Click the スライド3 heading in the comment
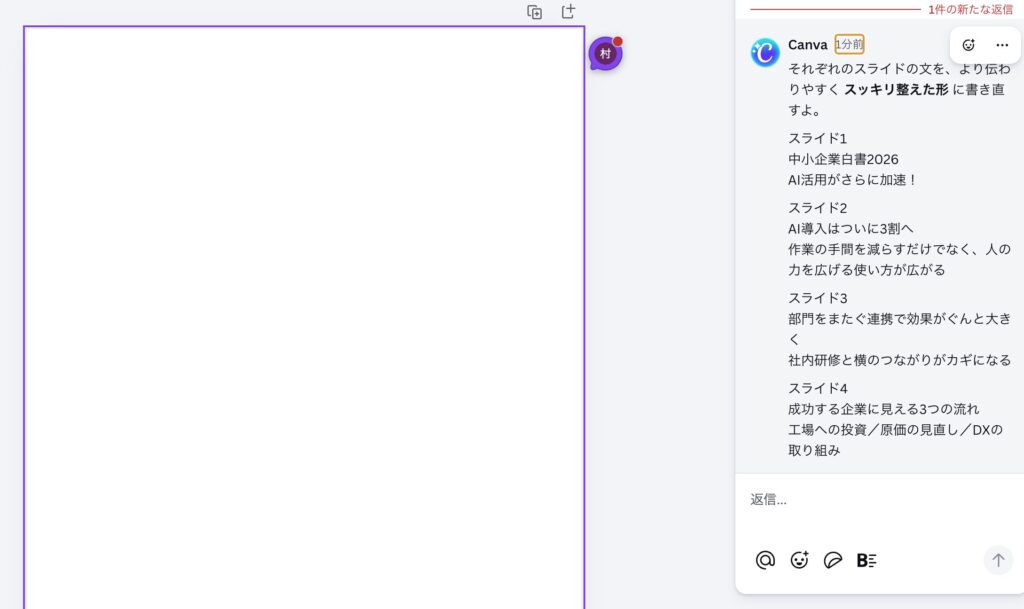This screenshot has width=1024, height=609. [x=817, y=298]
